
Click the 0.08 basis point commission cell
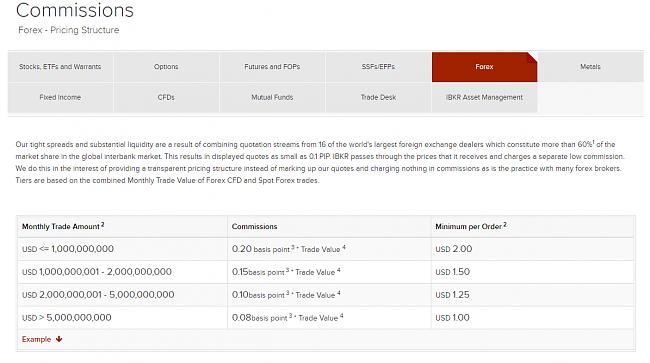click(x=329, y=317)
